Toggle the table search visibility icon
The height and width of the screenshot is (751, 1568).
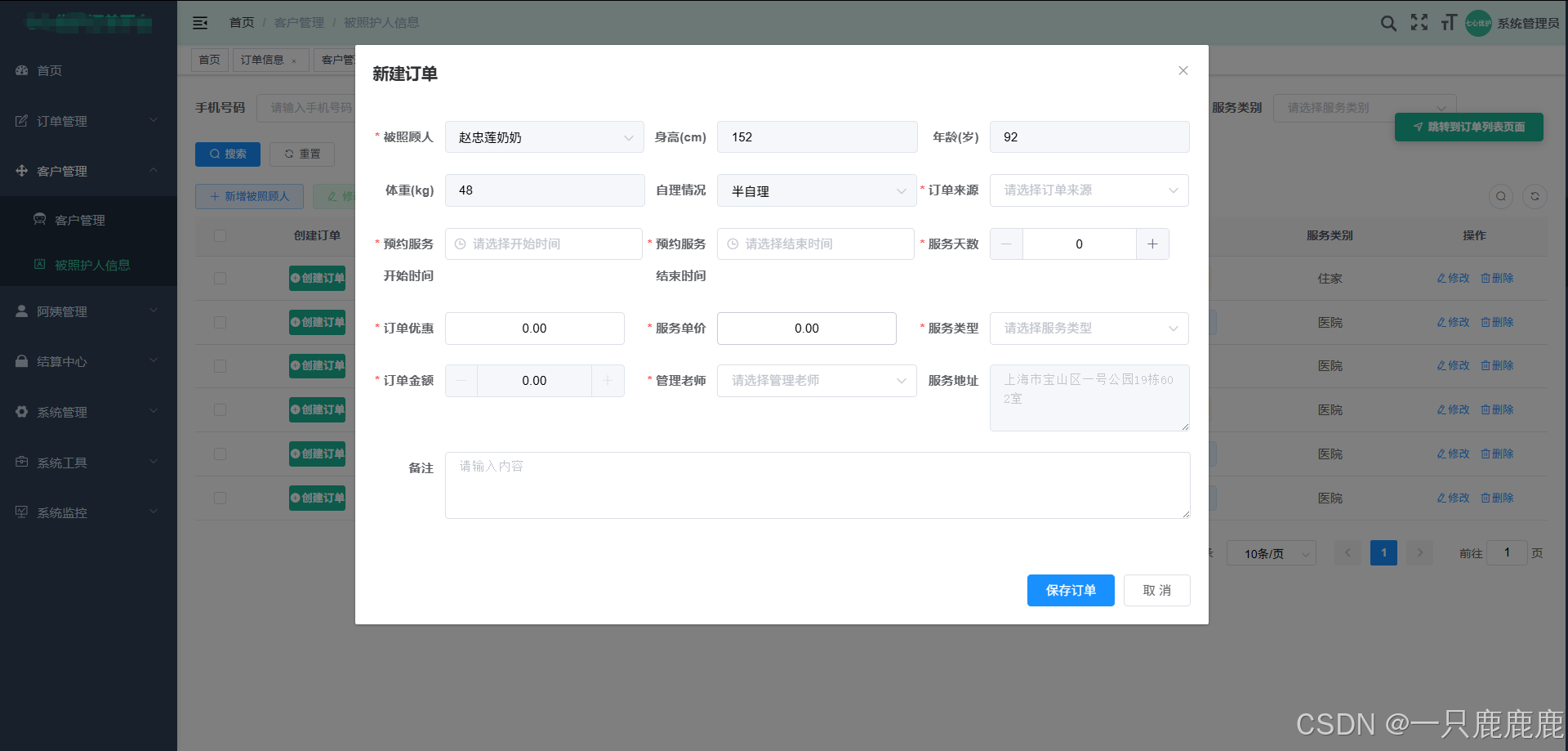pyautogui.click(x=1501, y=196)
